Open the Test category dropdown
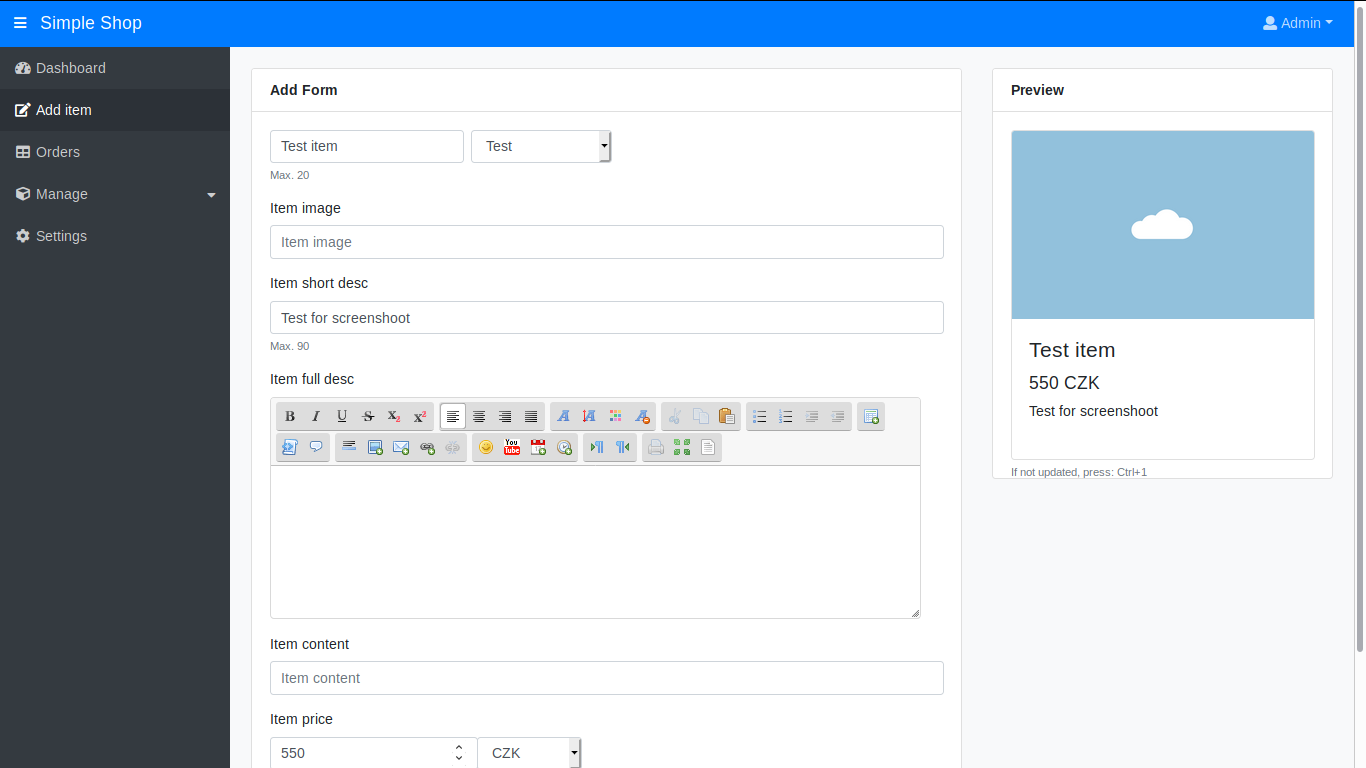This screenshot has height=768, width=1366. [x=541, y=146]
